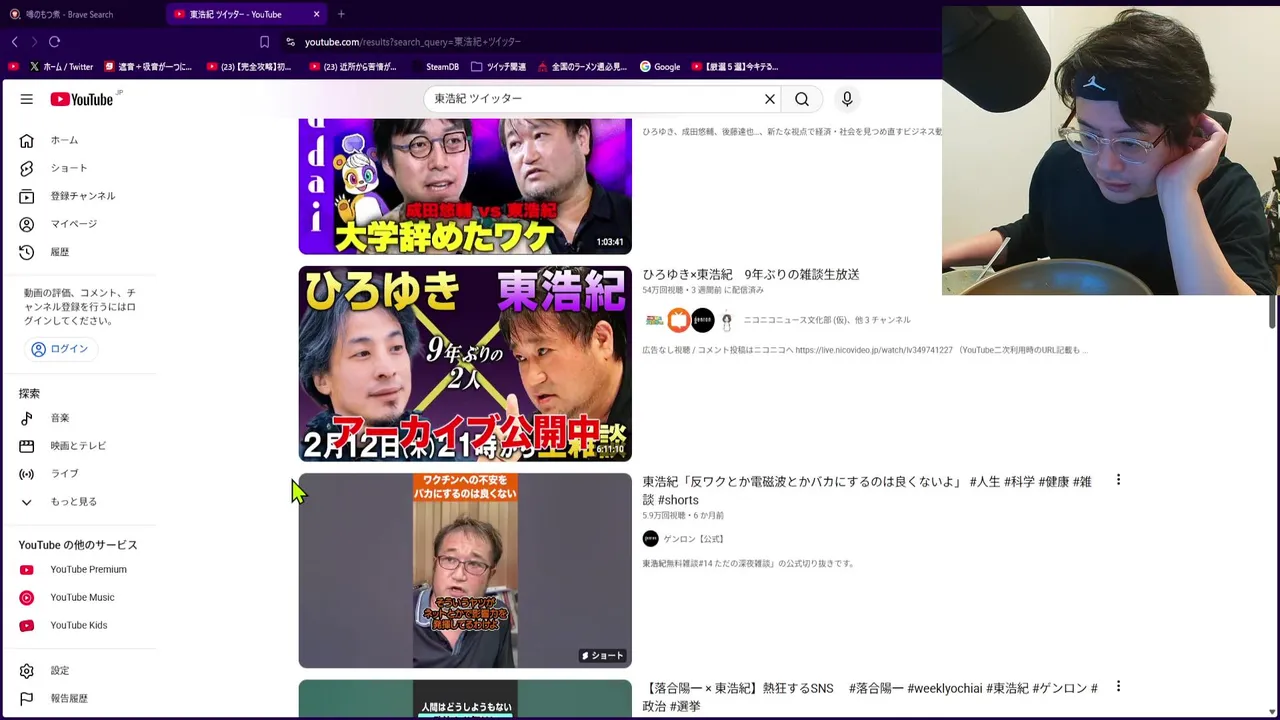
Task: Open 映画とテレビ under 探索
Action: pos(78,446)
